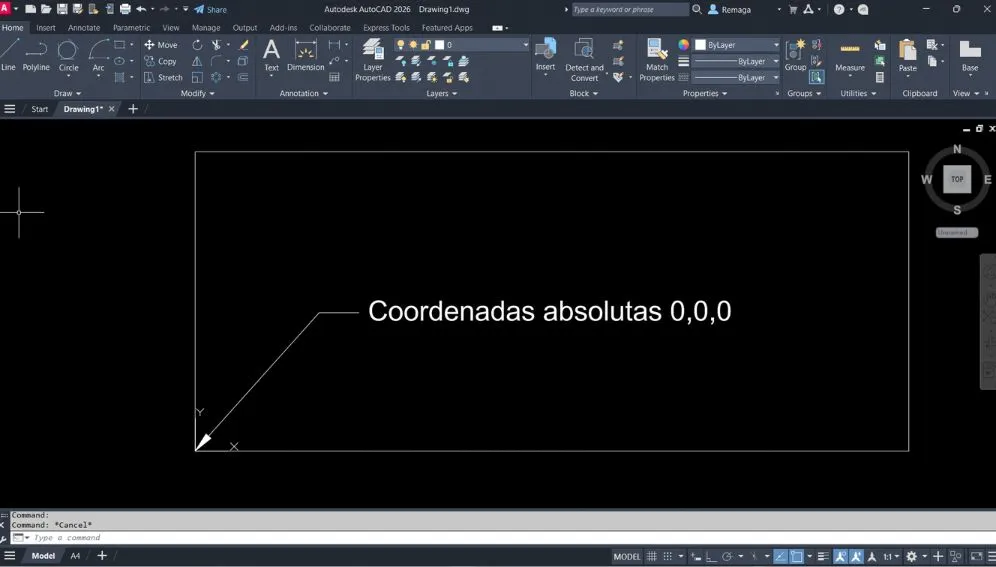Insert a Table from Annotation panel
This screenshot has height=567, width=996.
[334, 77]
